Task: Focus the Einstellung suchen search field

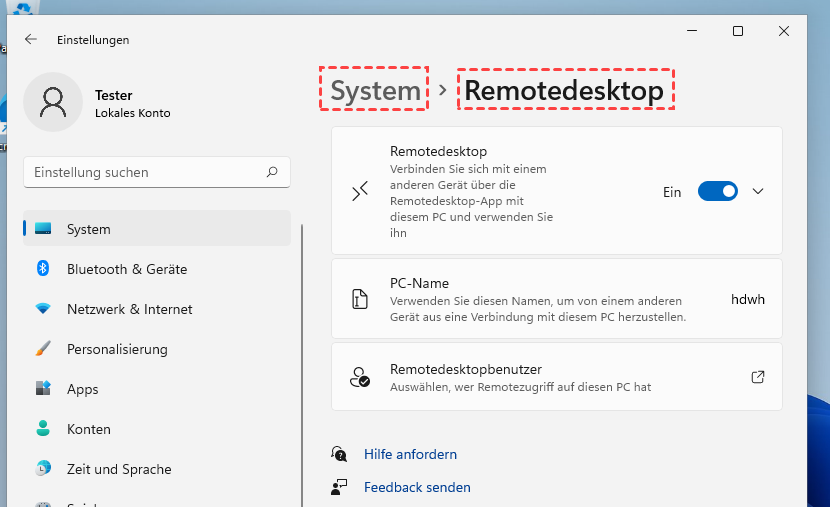Action: (x=145, y=172)
